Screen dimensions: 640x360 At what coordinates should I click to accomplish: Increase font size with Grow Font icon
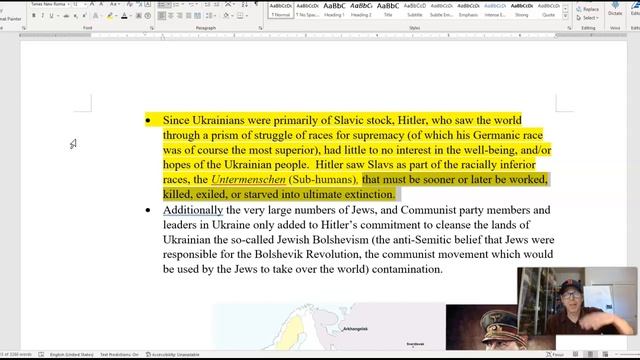[92, 4]
